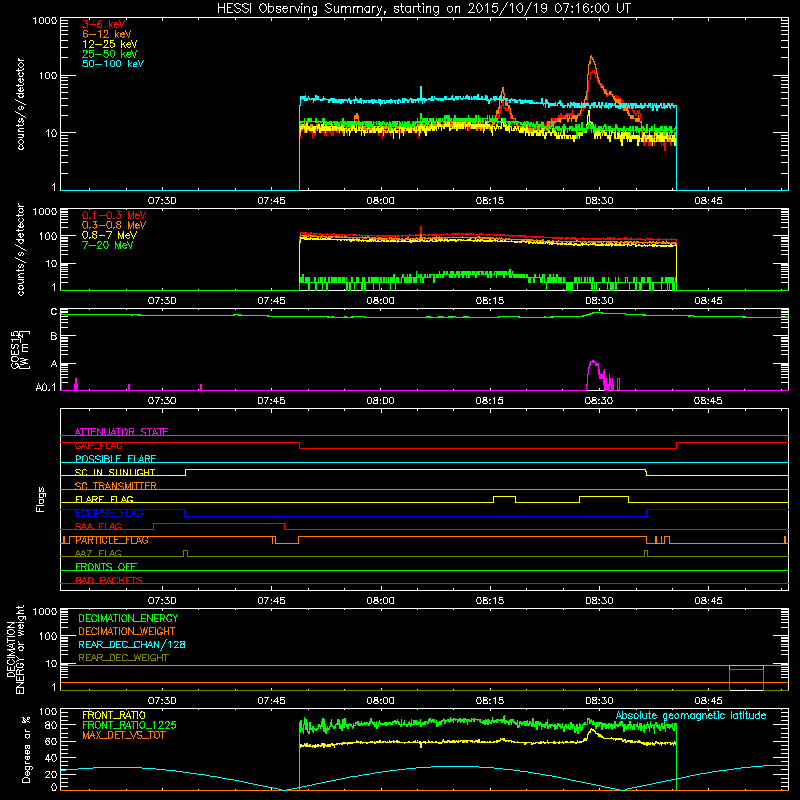The image size is (800, 800).
Task: Click the REAR_DEC_WEIGHT legend label
Action: pos(123,658)
